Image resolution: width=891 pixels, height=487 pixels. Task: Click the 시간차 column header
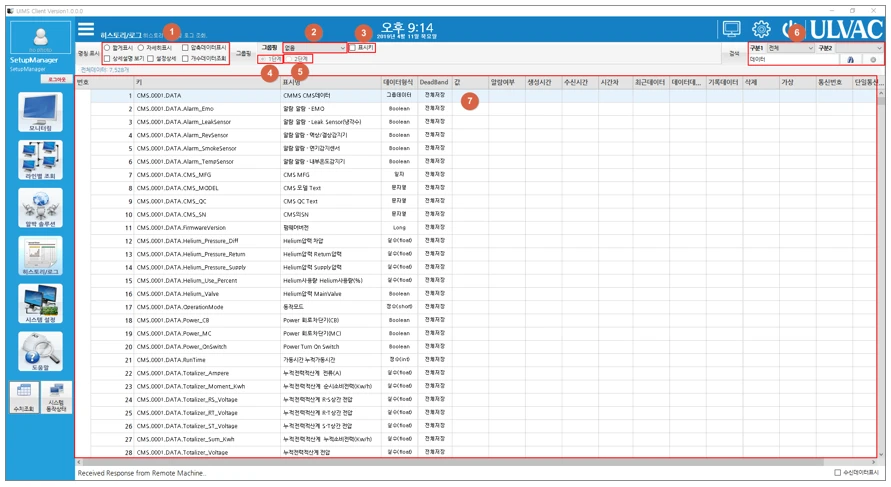(x=615, y=83)
